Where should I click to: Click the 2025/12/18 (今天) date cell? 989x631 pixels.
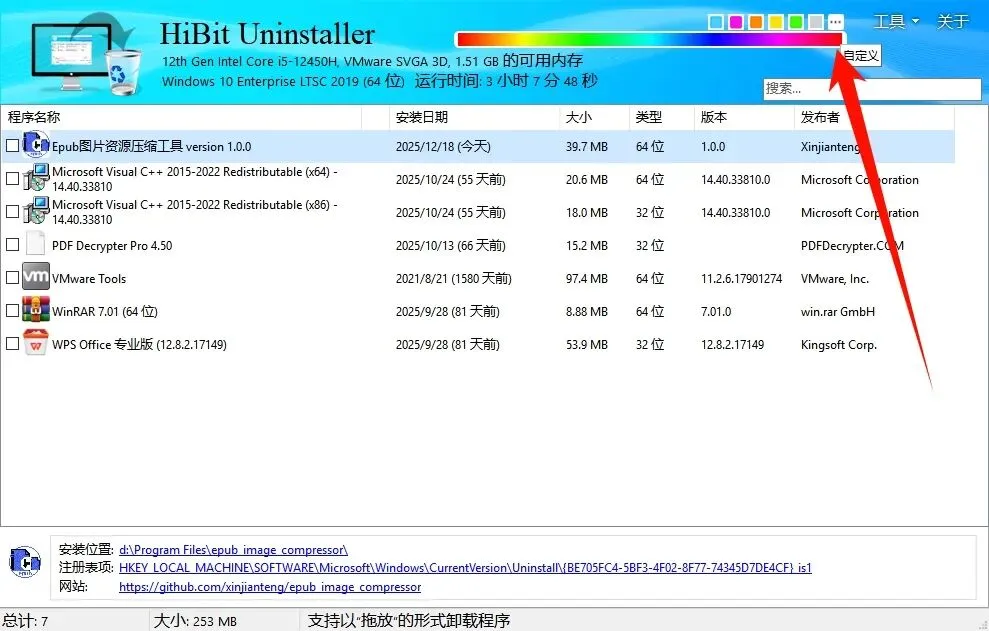tap(443, 146)
